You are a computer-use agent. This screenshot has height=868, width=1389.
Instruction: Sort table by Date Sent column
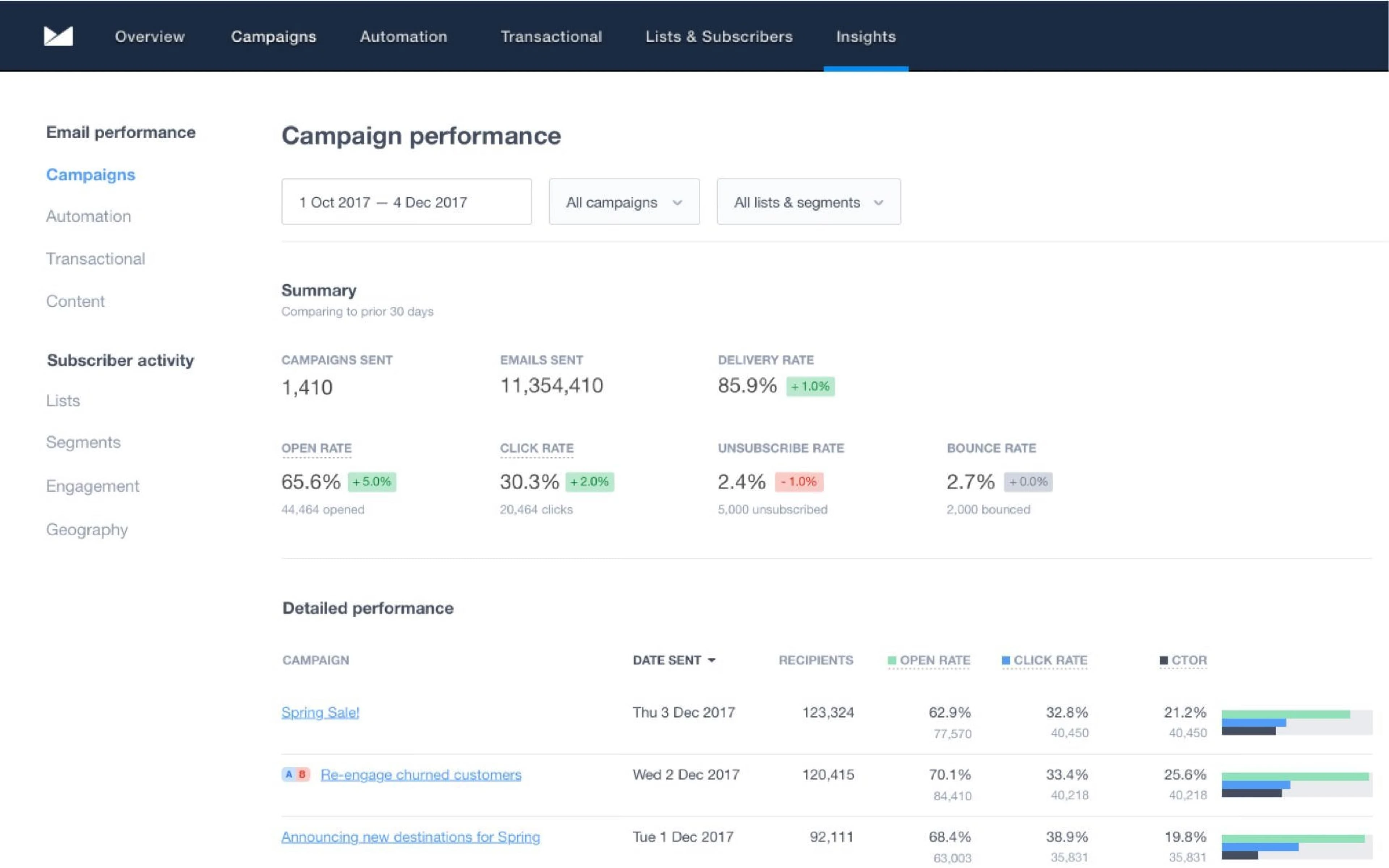coord(666,661)
